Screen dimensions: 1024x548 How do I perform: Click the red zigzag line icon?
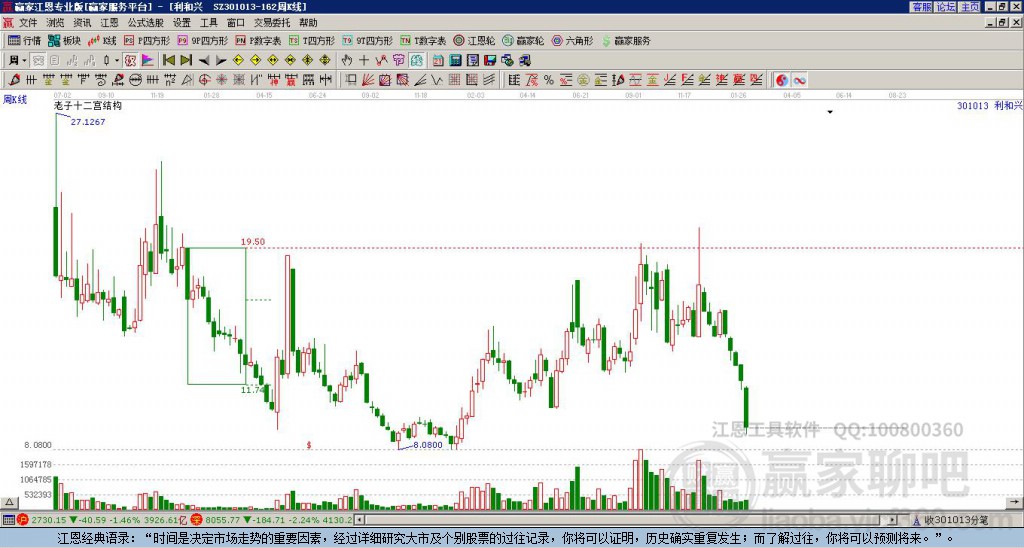pos(381,60)
